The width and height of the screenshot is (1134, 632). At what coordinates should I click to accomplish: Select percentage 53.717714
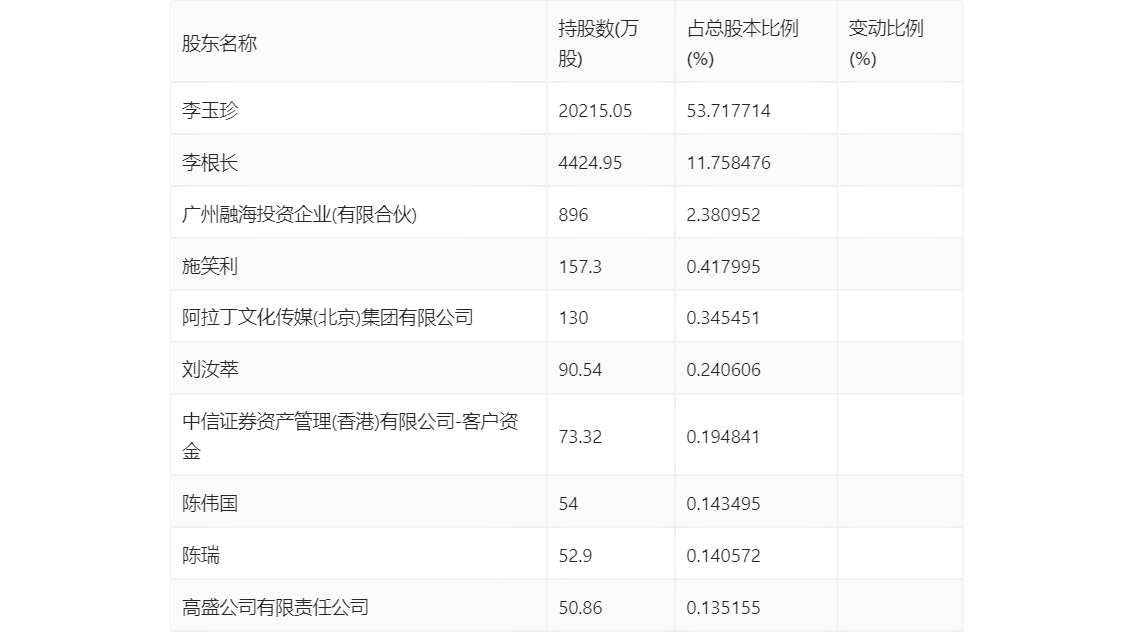(728, 111)
